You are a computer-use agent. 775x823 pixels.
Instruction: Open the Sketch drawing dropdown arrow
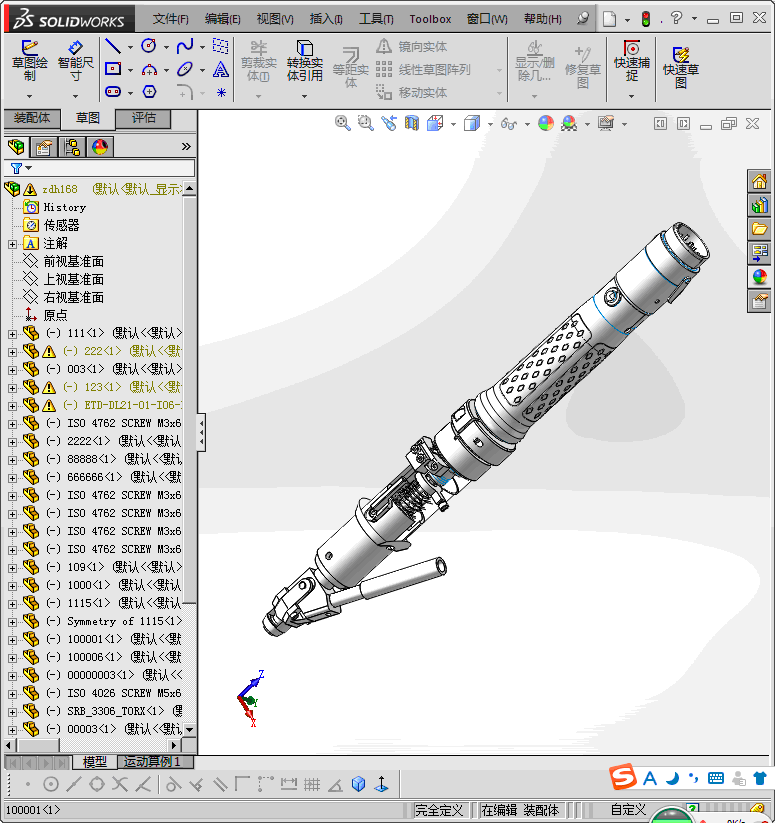click(29, 97)
